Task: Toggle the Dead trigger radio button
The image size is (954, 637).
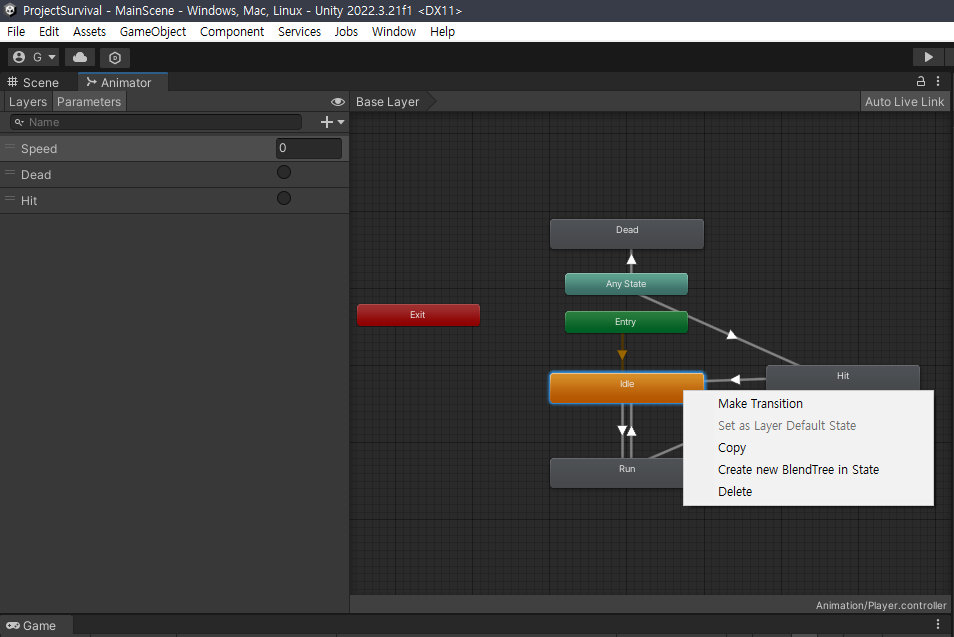Action: point(284,172)
